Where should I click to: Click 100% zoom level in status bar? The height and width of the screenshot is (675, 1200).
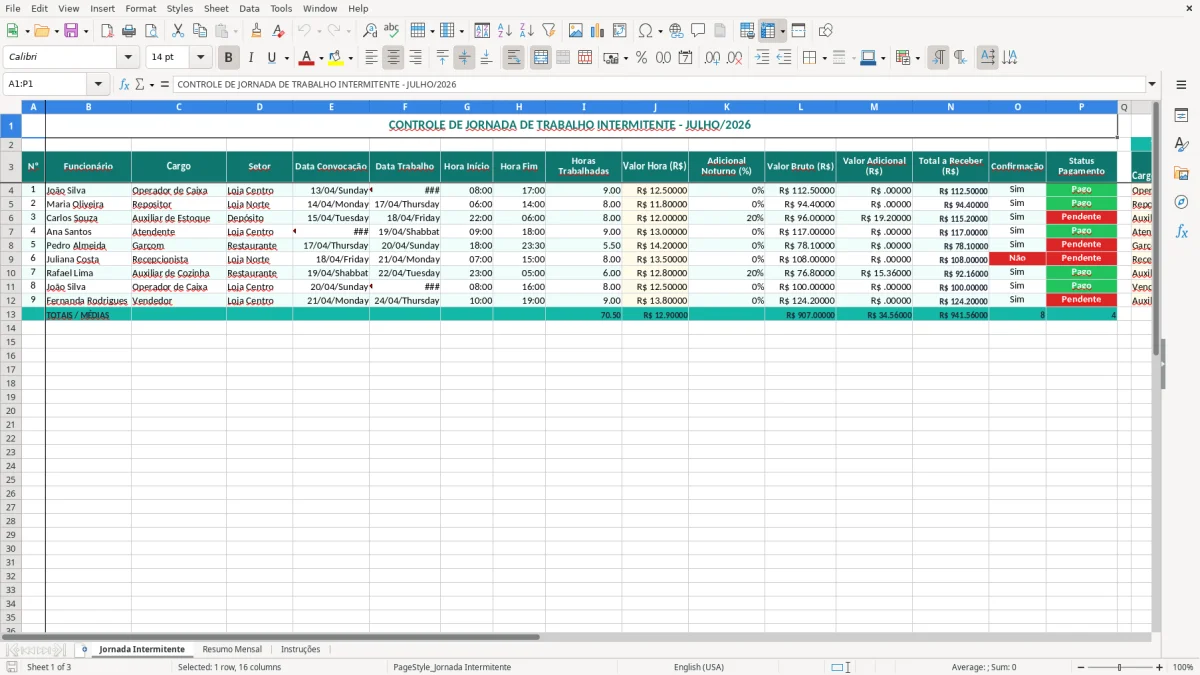1183,667
